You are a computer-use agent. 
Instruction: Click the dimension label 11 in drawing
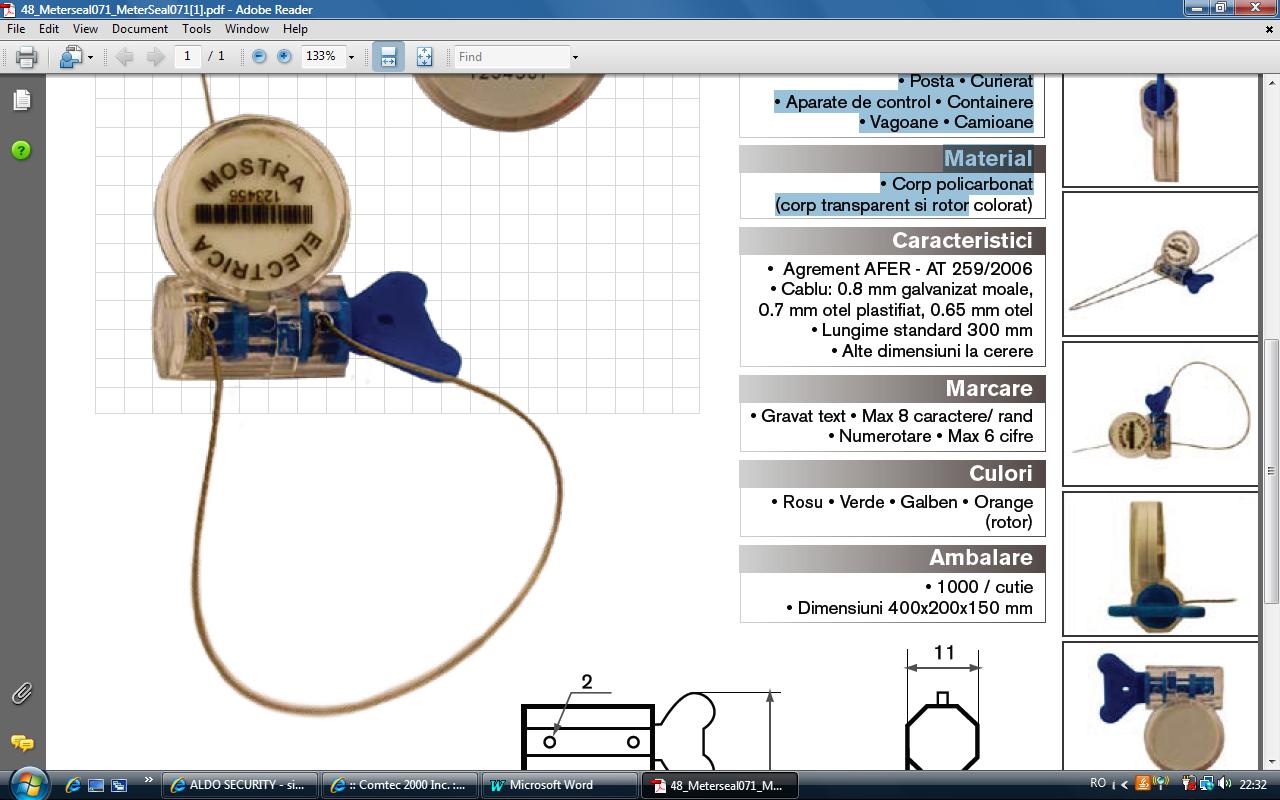point(944,653)
